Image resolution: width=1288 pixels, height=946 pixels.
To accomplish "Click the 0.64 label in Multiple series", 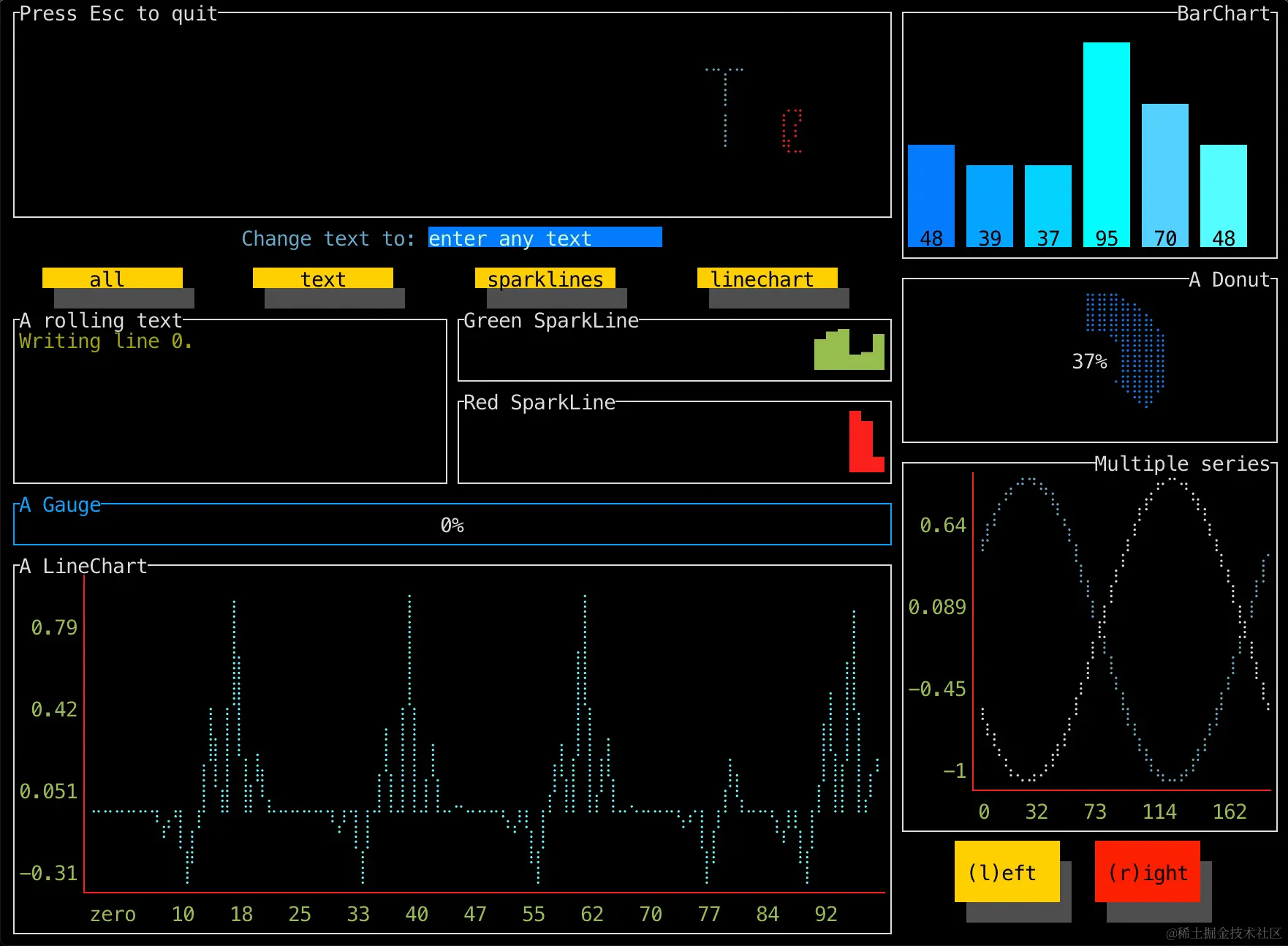I will click(x=943, y=525).
